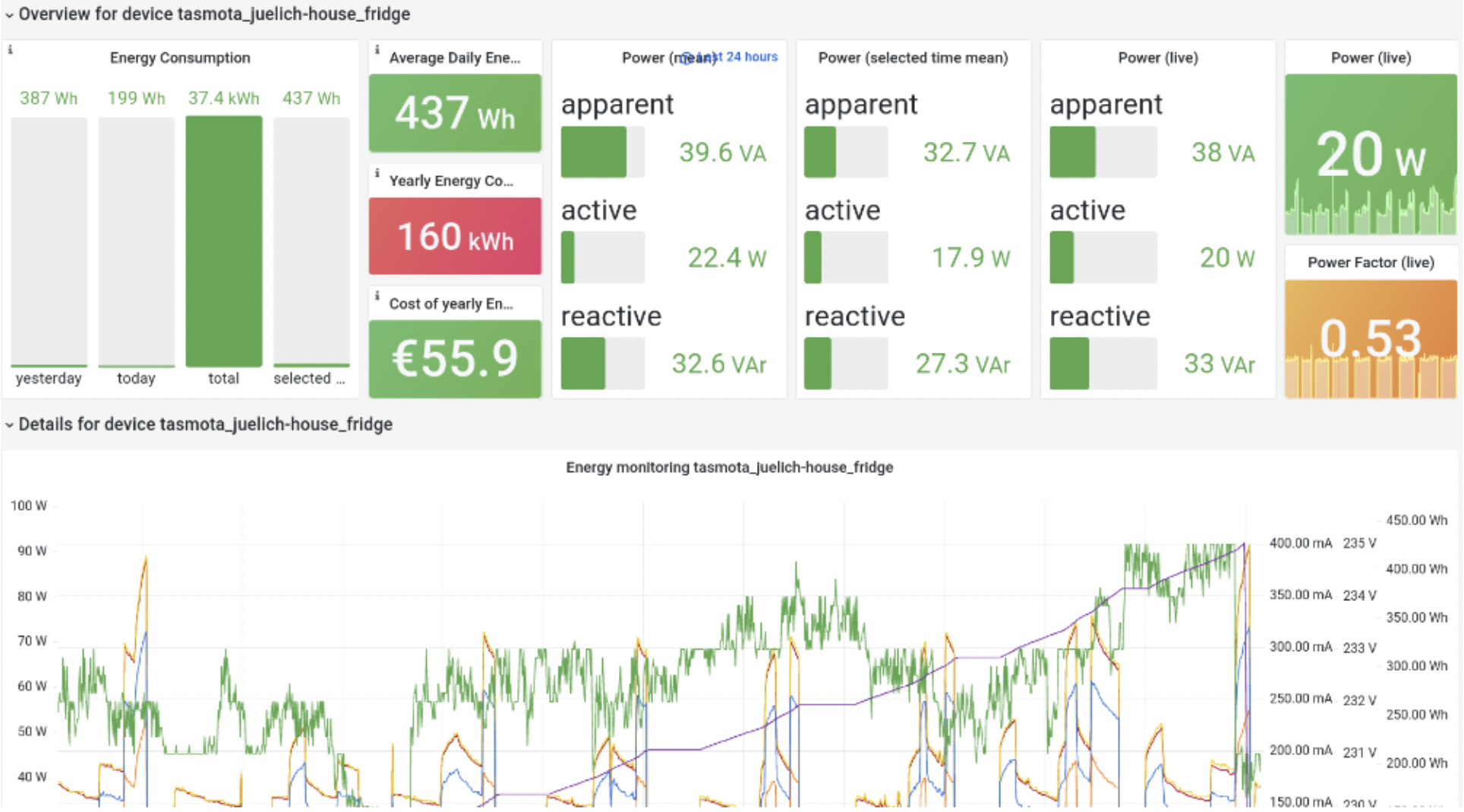The height and width of the screenshot is (812, 1464).
Task: Select the 0.53 power factor stat
Action: coord(1371,338)
